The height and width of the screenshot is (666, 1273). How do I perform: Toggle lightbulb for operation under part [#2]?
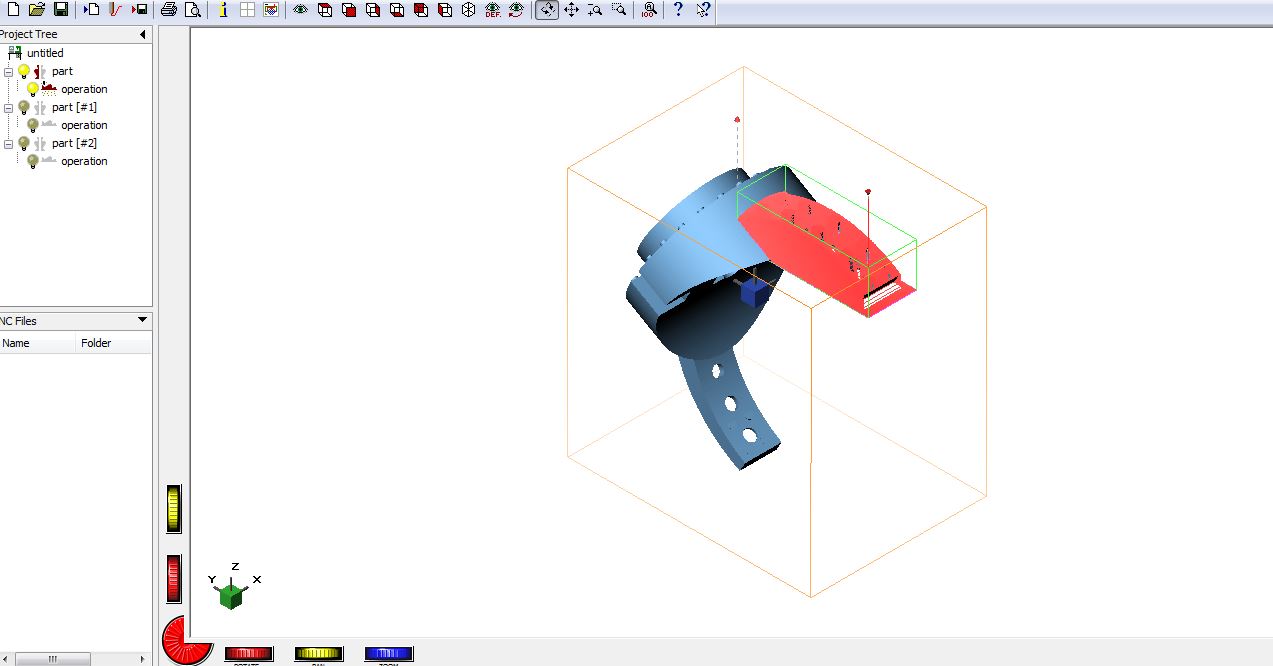33,161
